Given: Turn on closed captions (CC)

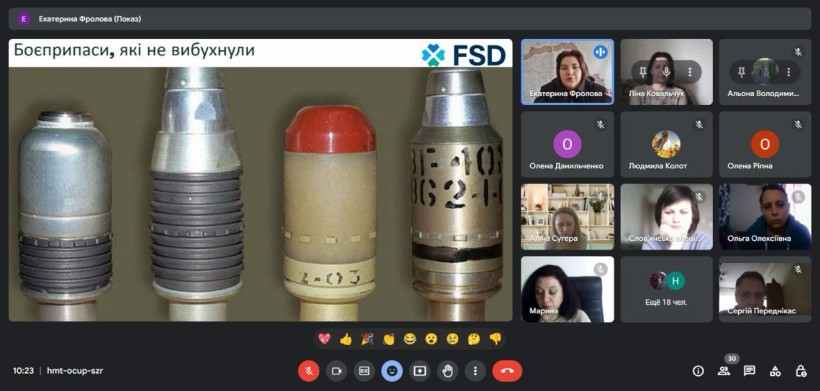Looking at the screenshot, I should point(364,371).
